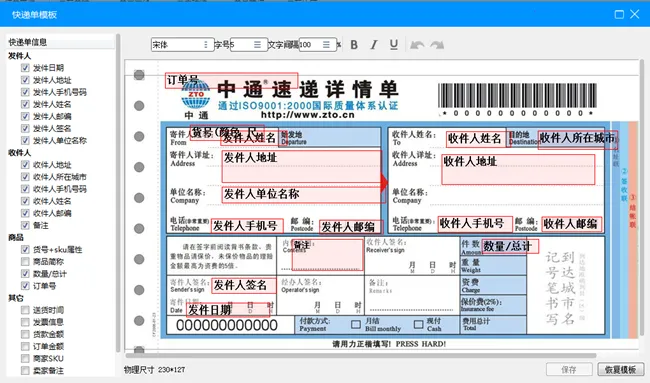Uncheck the 发件人地址 checkbox
This screenshot has height=383, width=650.
(25, 80)
